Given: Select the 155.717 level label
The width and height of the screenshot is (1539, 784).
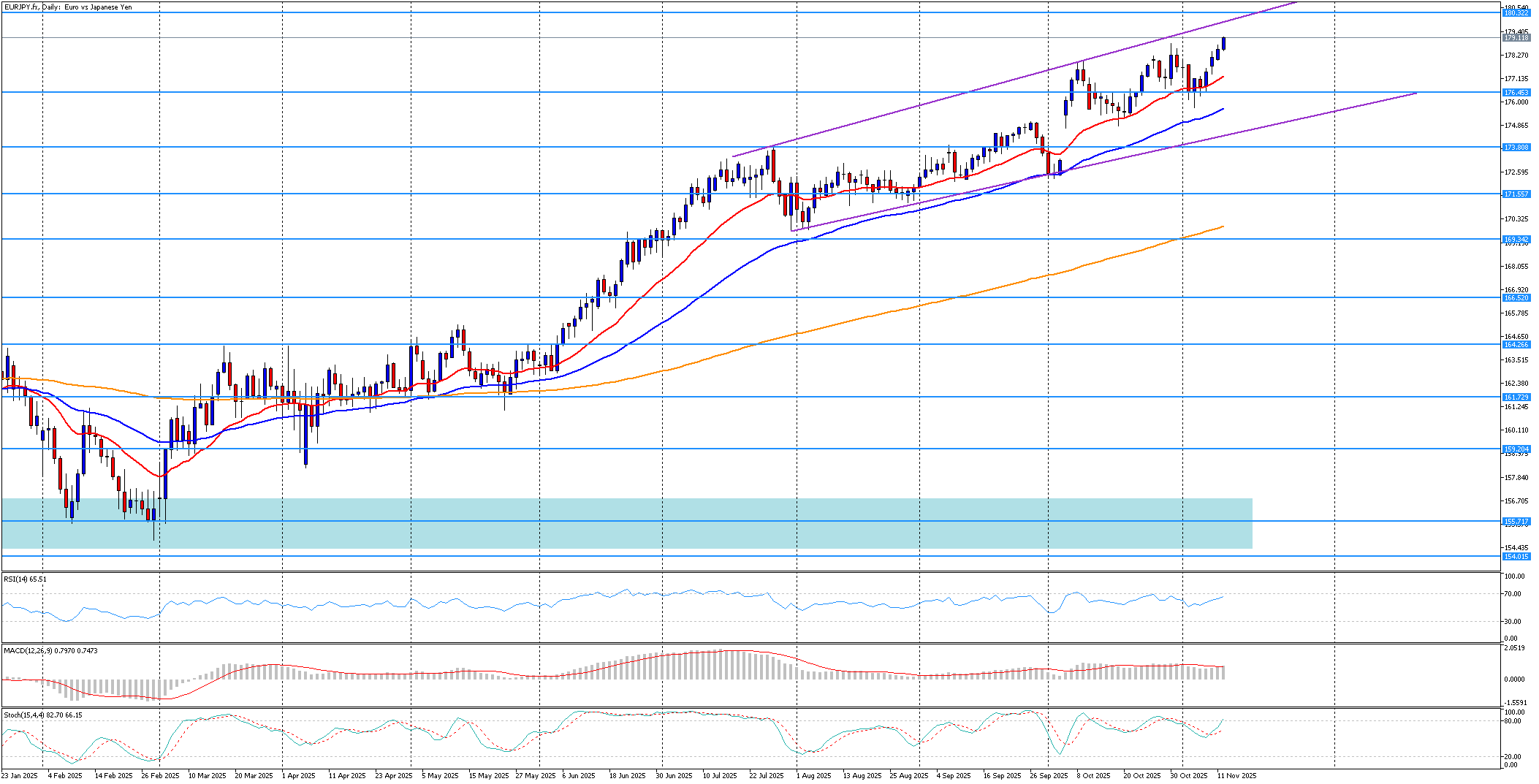Looking at the screenshot, I should (1516, 521).
